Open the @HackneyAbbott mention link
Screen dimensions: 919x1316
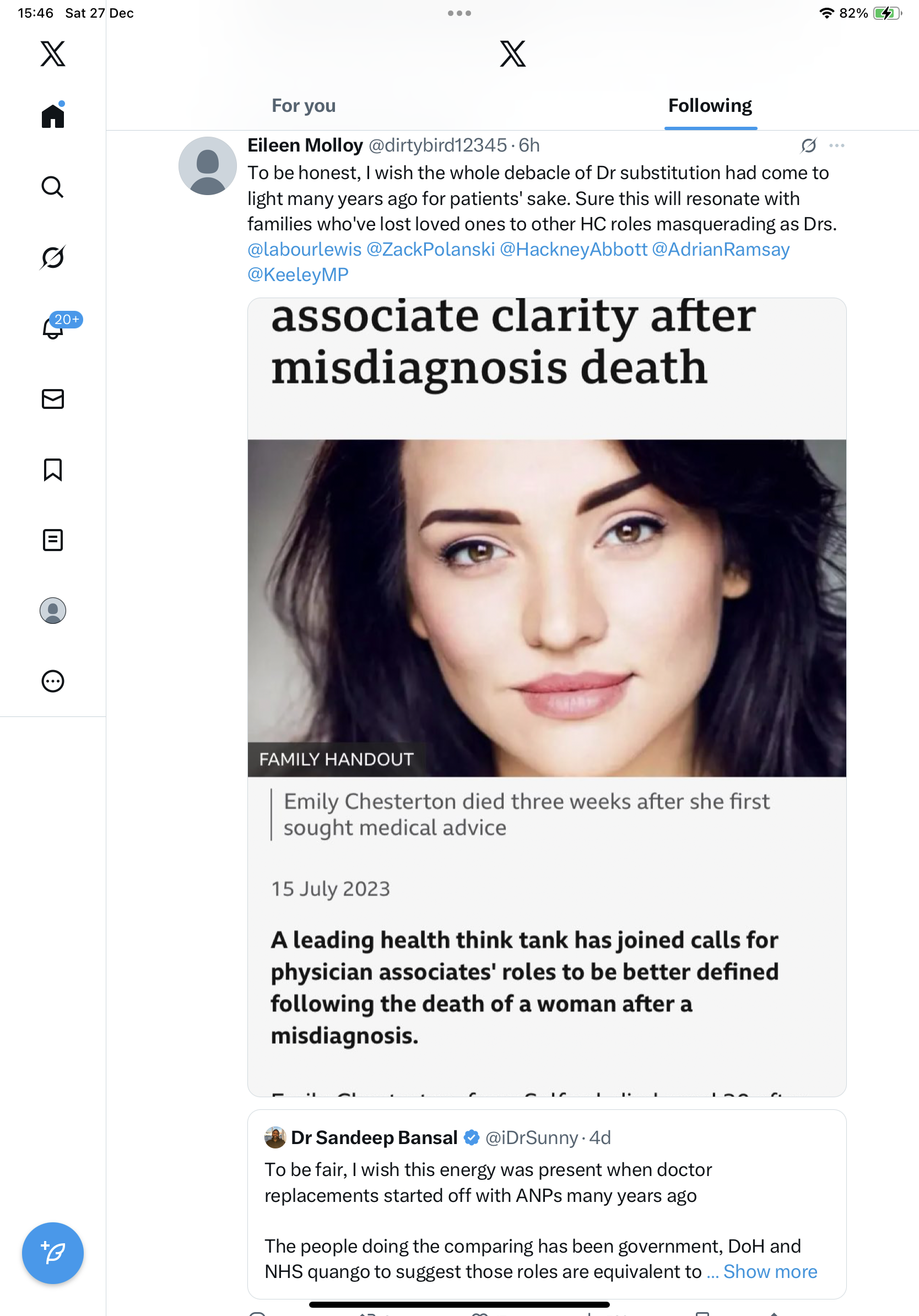[573, 249]
